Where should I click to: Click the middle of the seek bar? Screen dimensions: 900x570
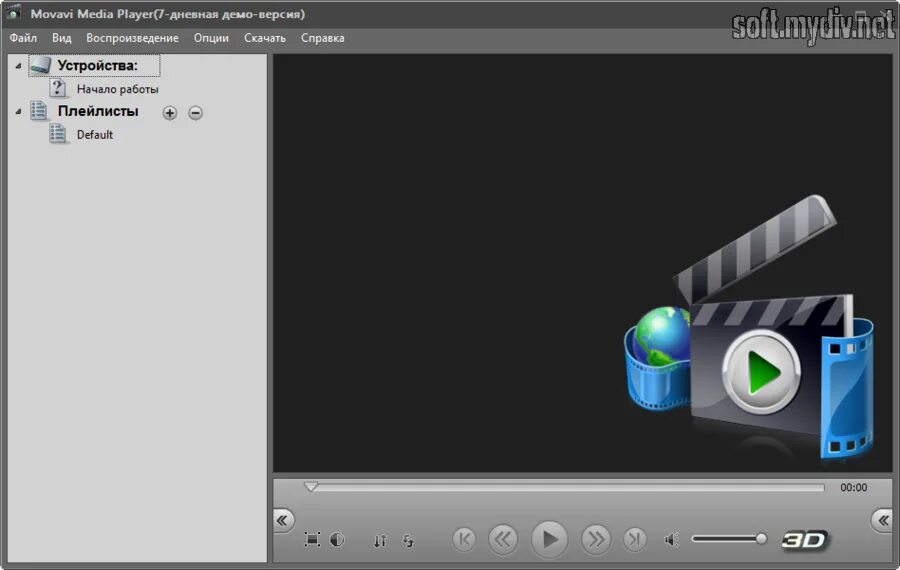[567, 487]
